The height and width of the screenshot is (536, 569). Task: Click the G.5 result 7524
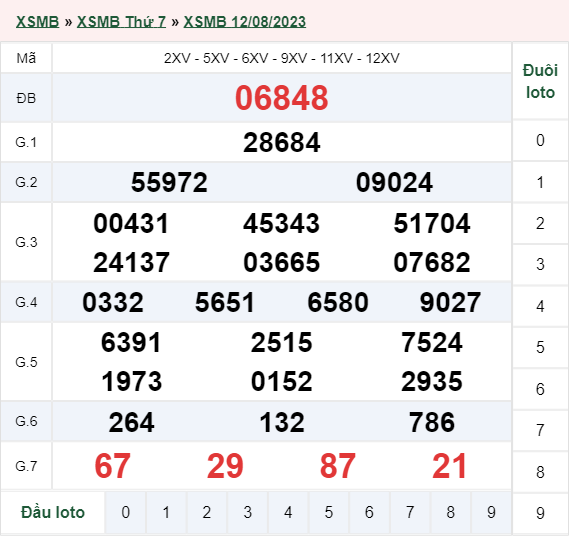point(432,342)
